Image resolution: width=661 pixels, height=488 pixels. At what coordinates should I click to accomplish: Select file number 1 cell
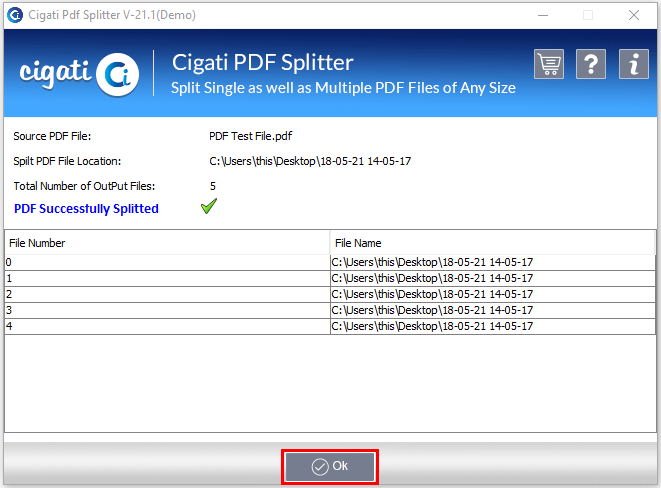167,278
